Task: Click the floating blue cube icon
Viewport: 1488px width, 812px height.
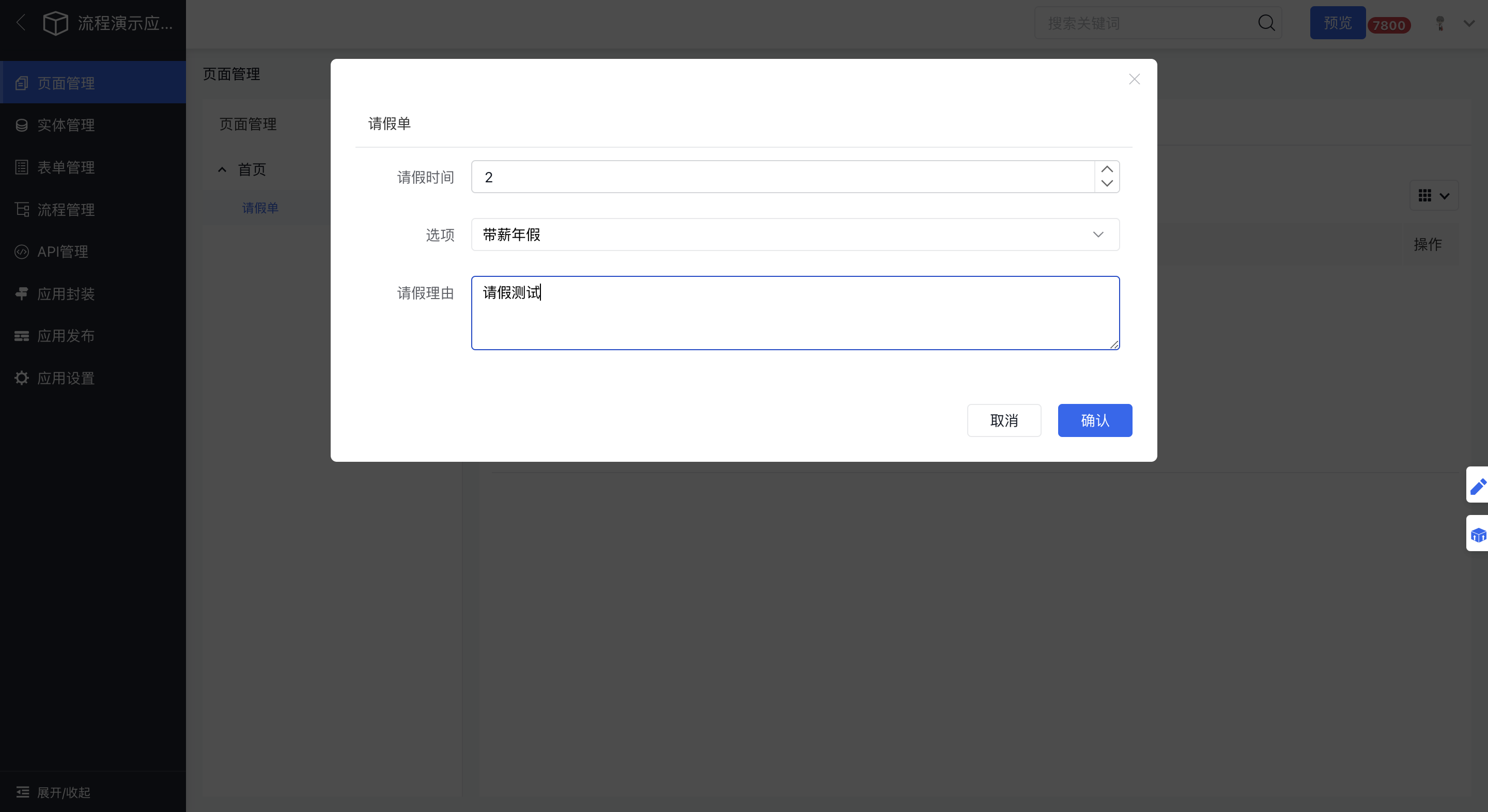Action: click(x=1478, y=534)
